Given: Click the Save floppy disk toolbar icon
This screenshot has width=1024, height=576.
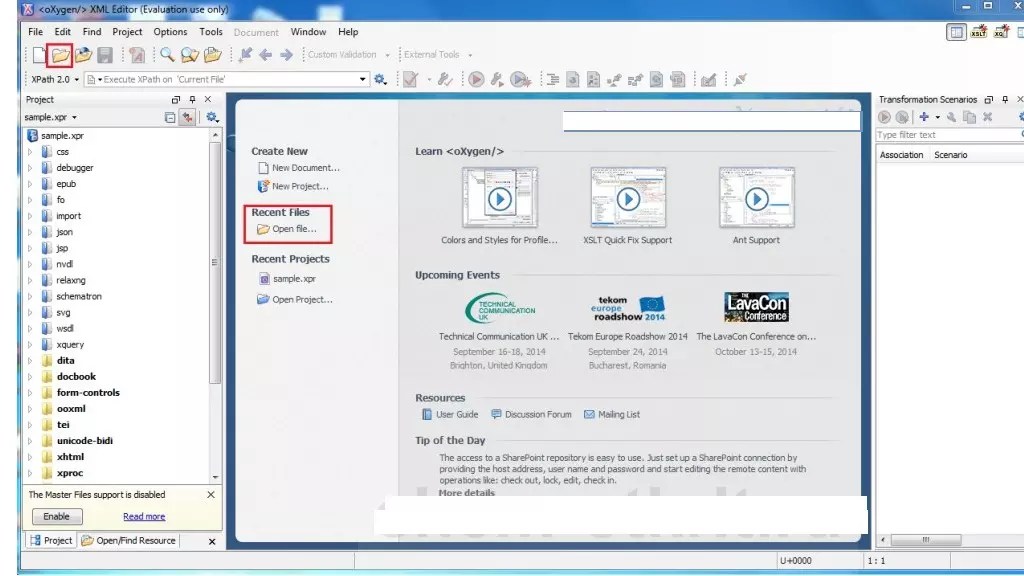Looking at the screenshot, I should 104,56.
